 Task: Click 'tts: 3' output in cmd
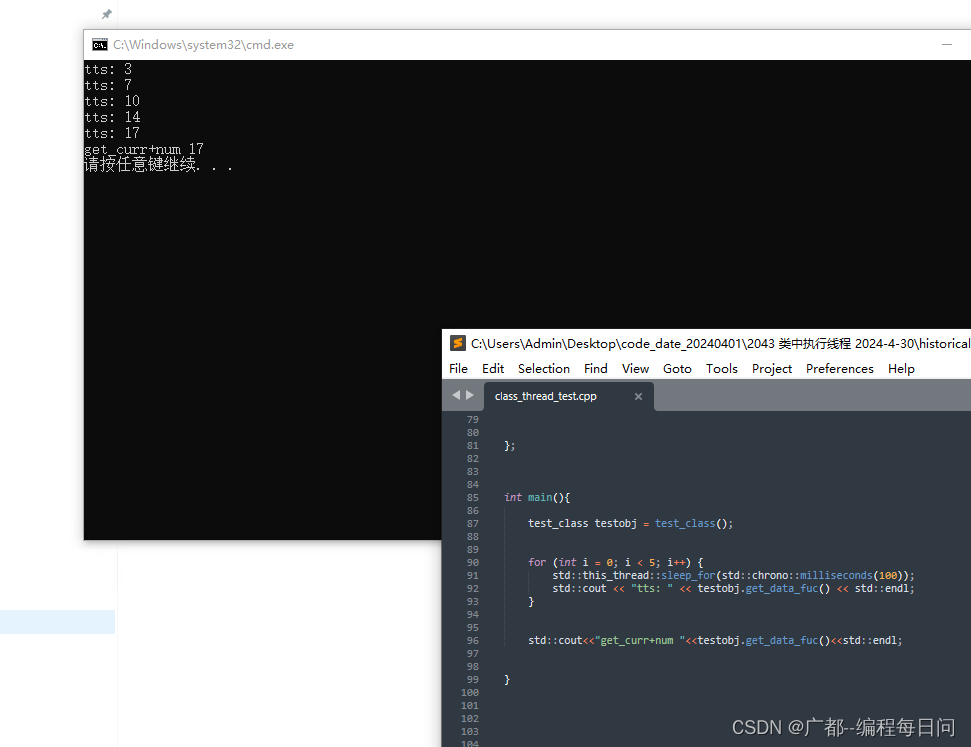108,69
